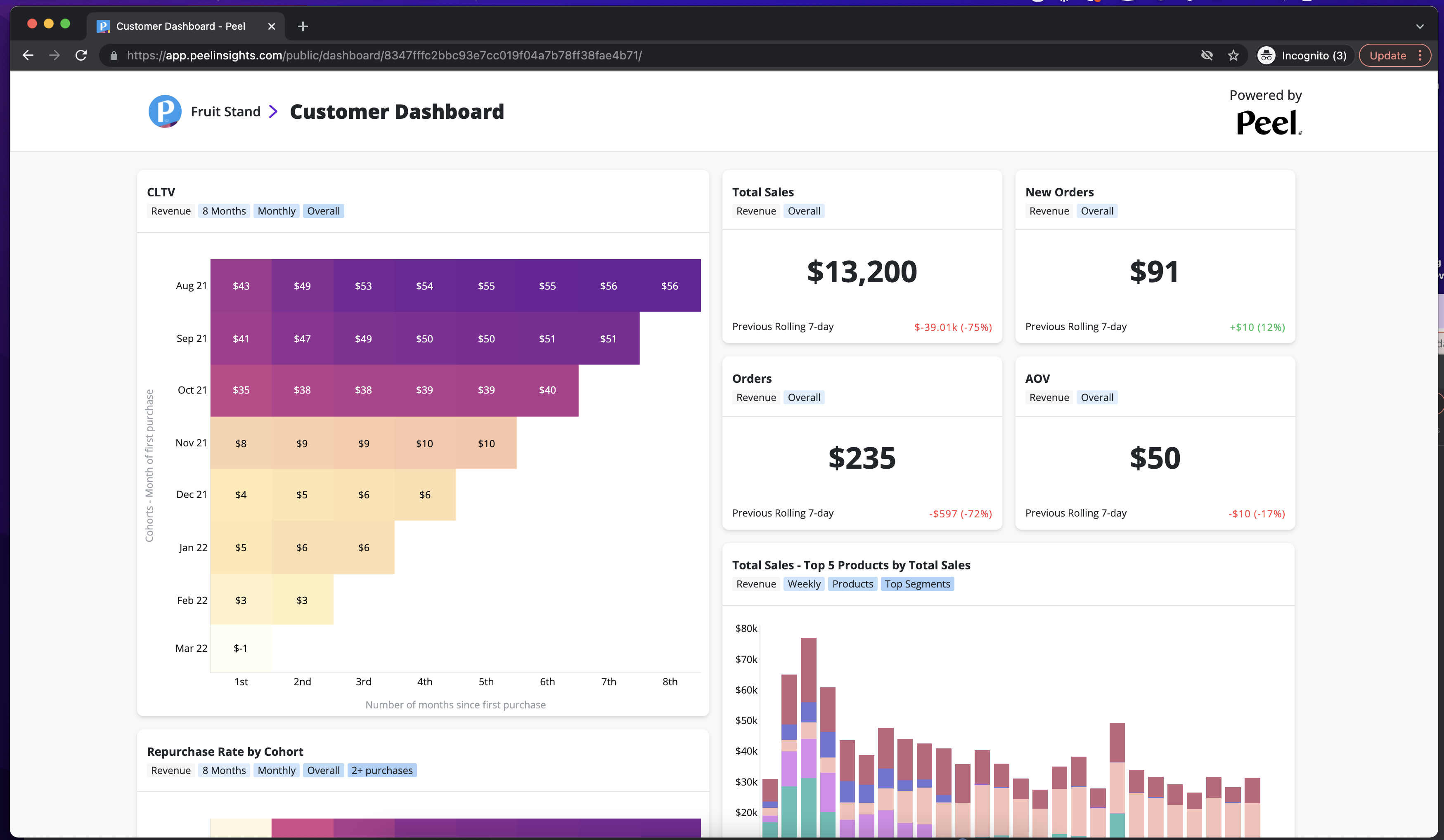Screen dimensions: 1444x840
Task: Open a new tab with plus icon
Action: point(303,26)
